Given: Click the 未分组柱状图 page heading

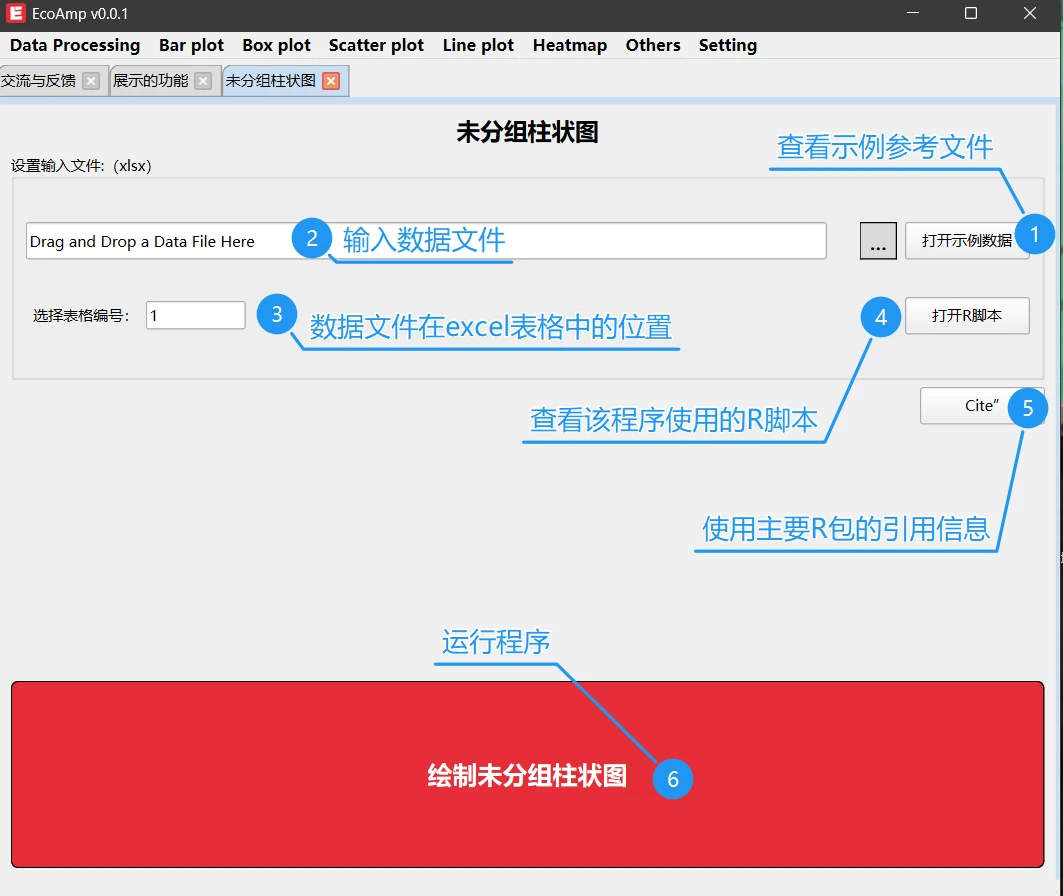Looking at the screenshot, I should (527, 131).
